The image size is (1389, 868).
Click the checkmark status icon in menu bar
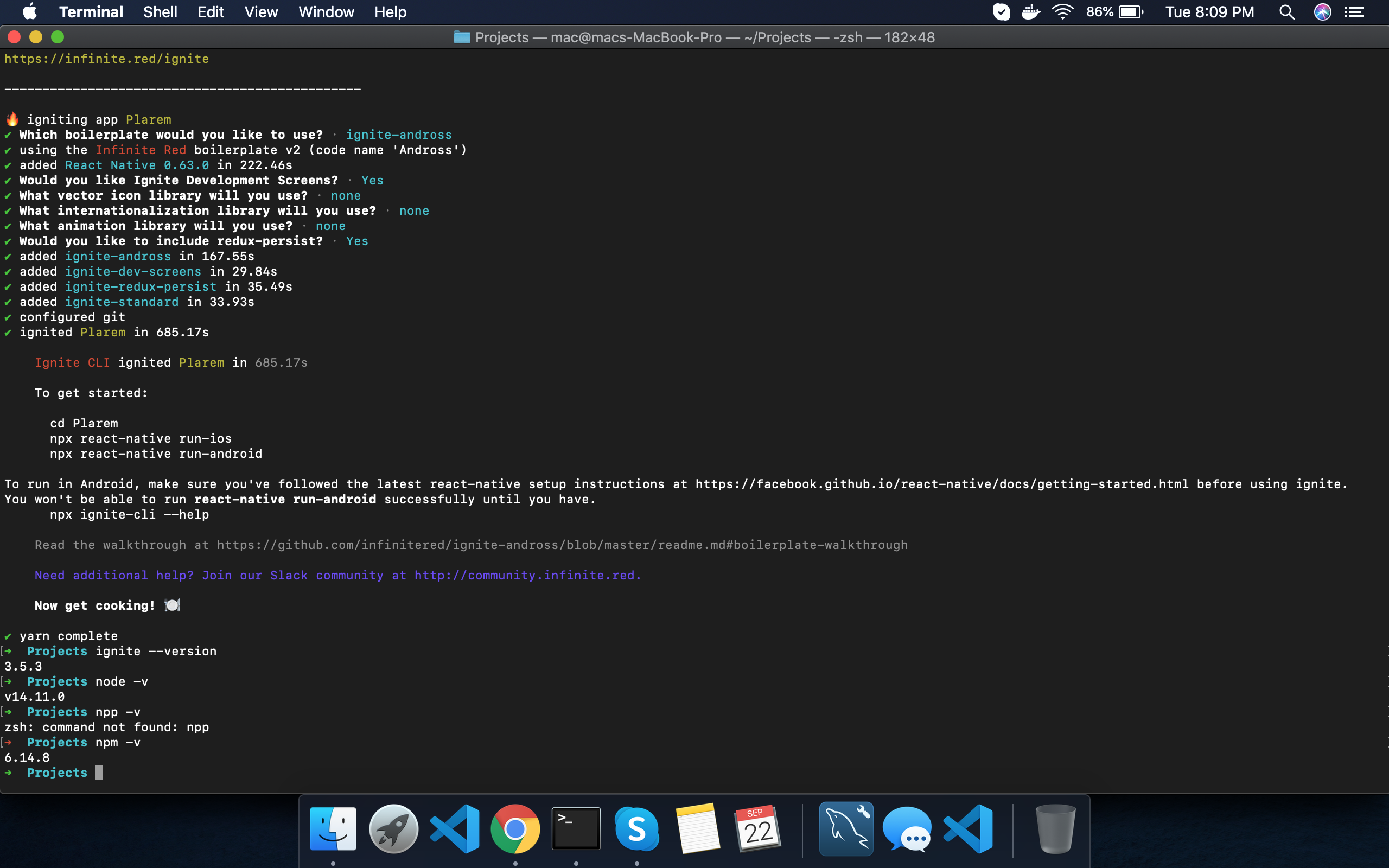[1001, 11]
